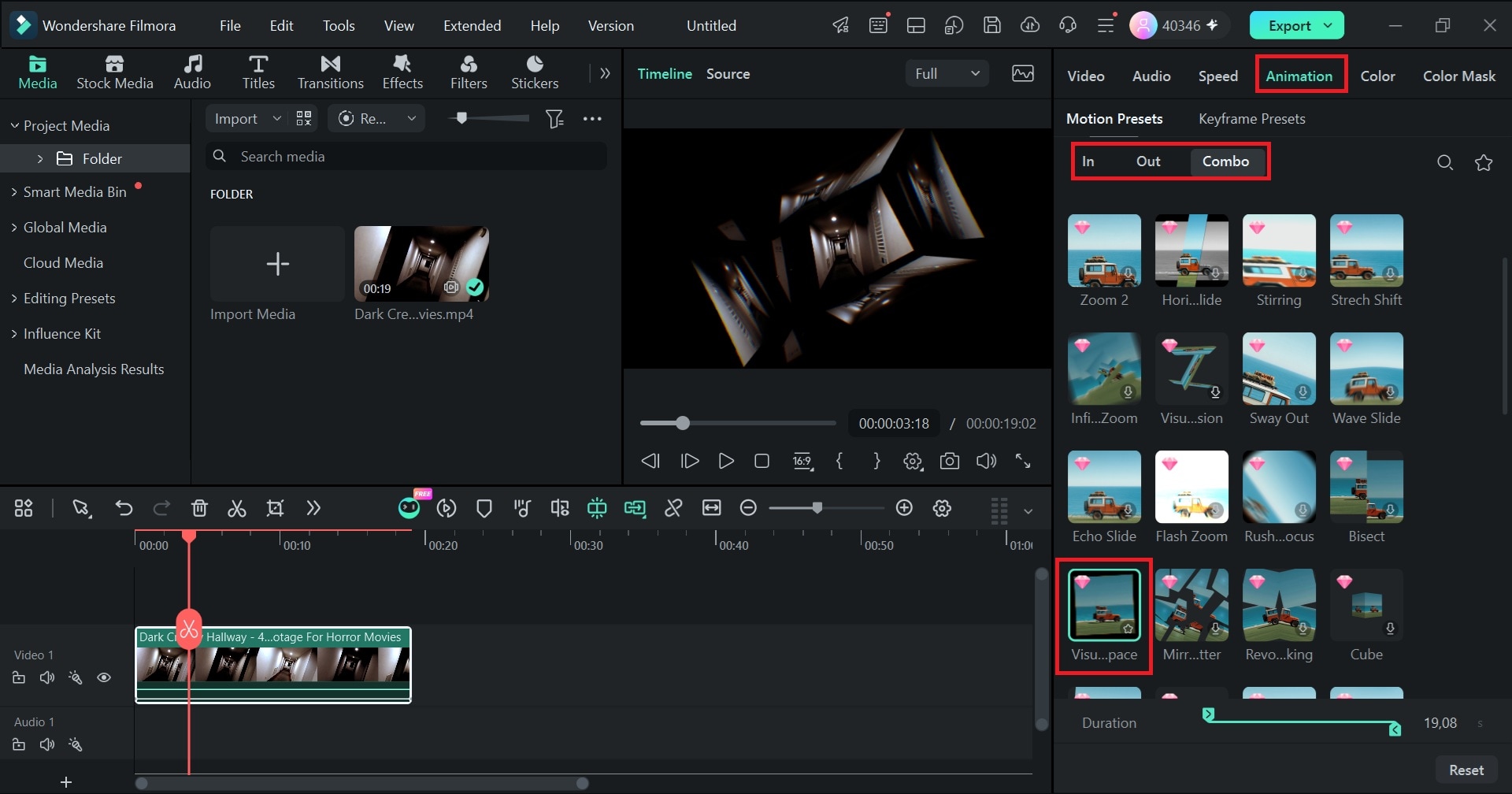This screenshot has height=794, width=1512.
Task: Click the crop tool in timeline toolbar
Action: point(275,508)
